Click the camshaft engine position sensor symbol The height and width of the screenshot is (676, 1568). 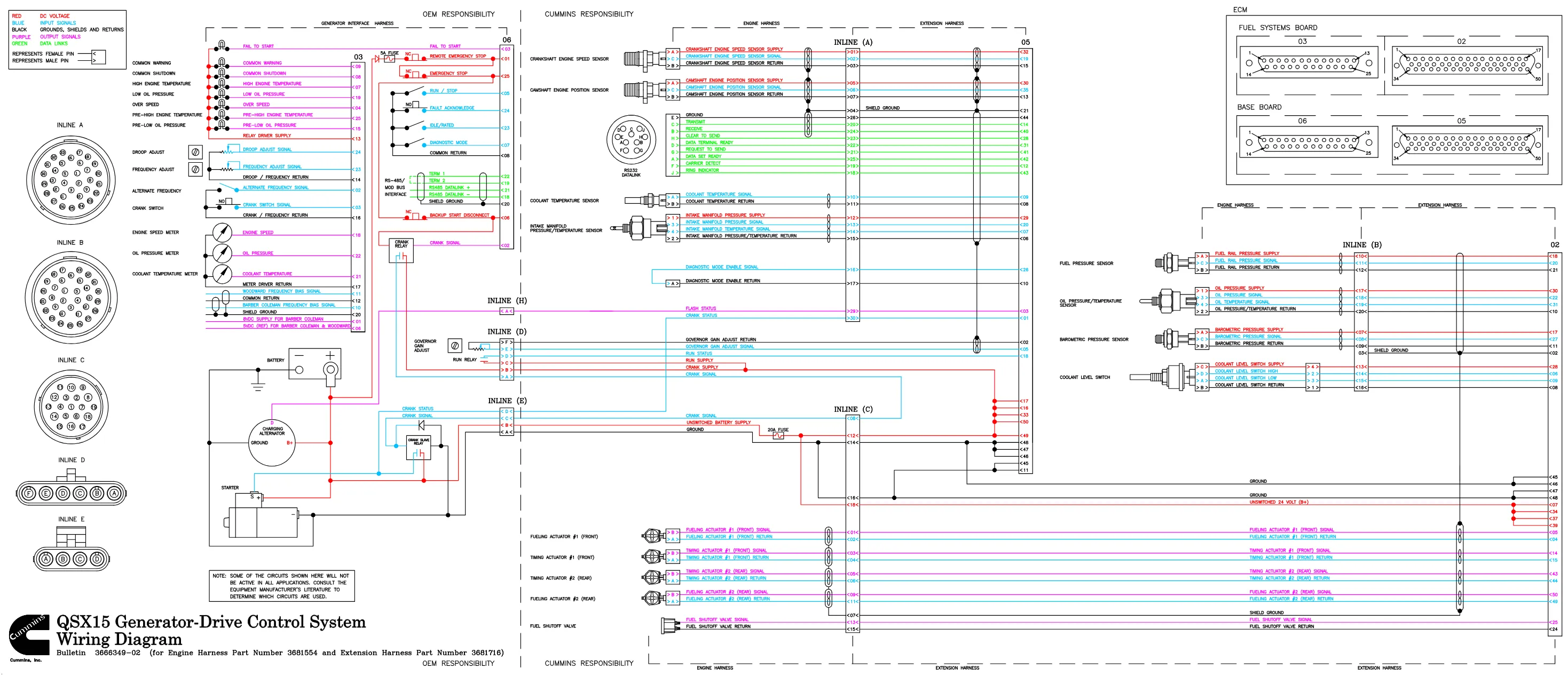click(x=644, y=90)
